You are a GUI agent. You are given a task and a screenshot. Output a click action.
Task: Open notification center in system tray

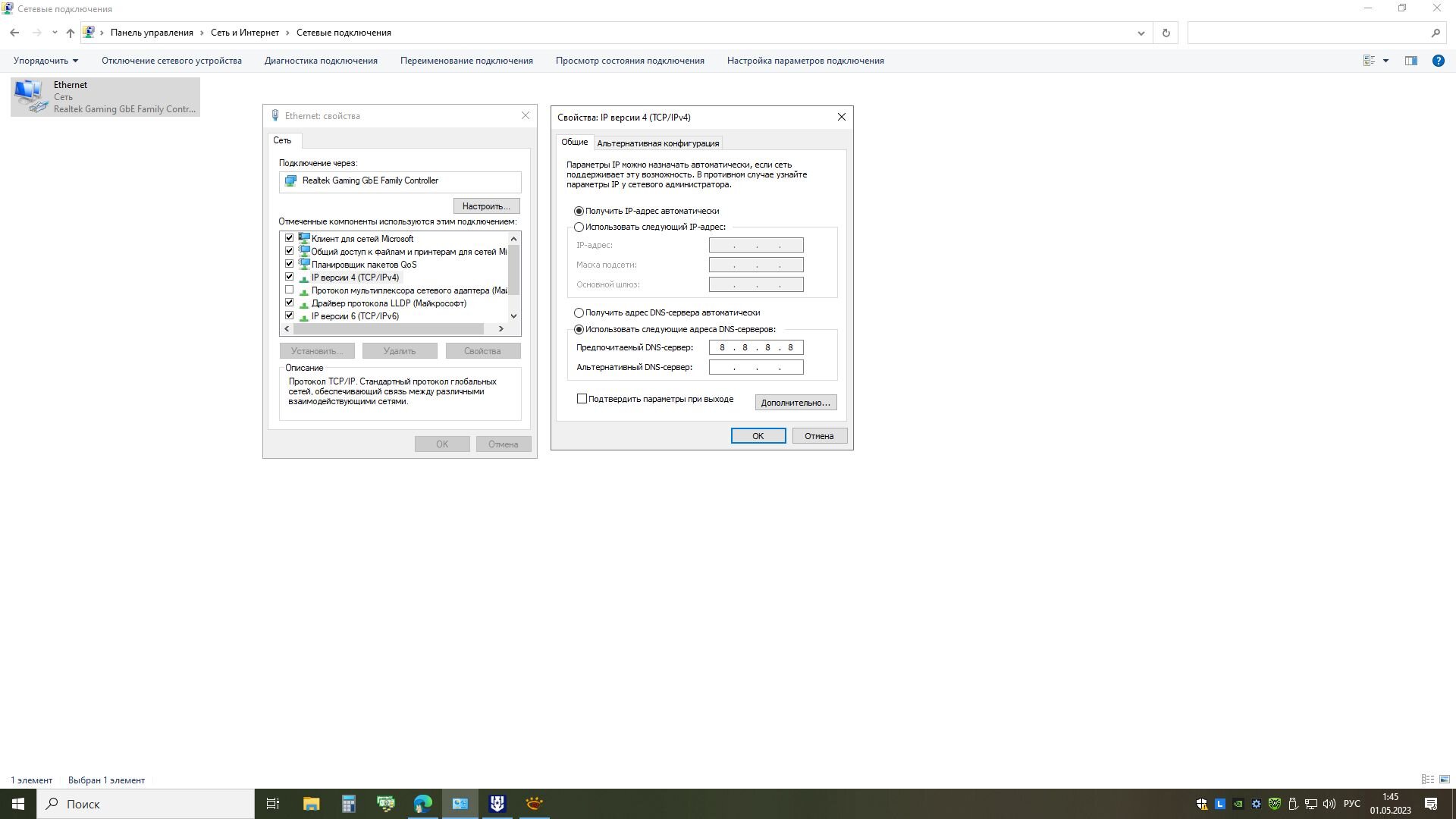coord(1431,804)
